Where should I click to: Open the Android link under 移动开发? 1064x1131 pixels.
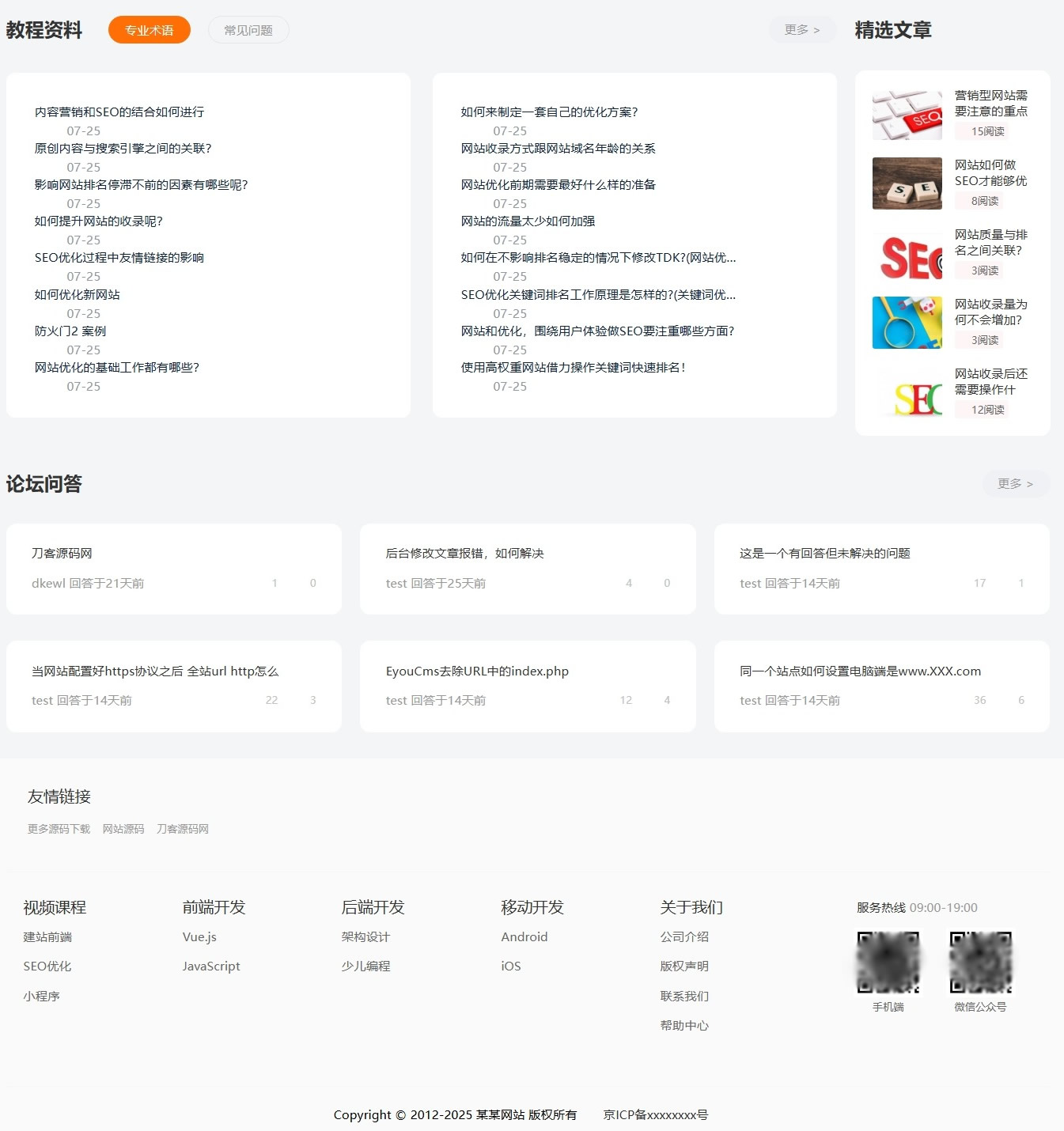pos(524,937)
